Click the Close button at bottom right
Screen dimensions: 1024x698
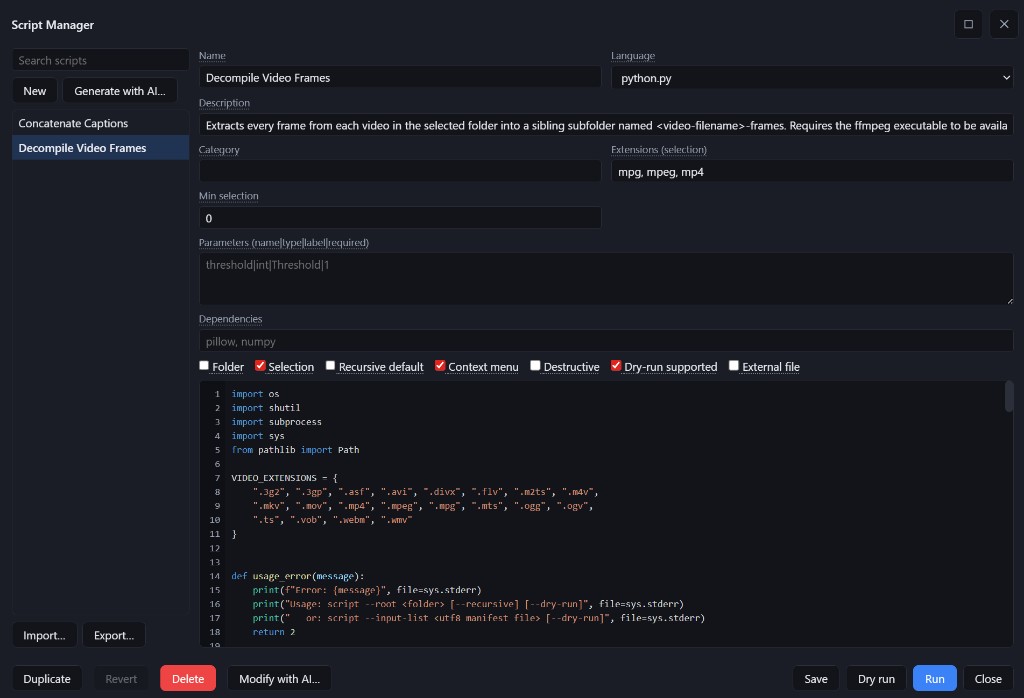(x=988, y=678)
